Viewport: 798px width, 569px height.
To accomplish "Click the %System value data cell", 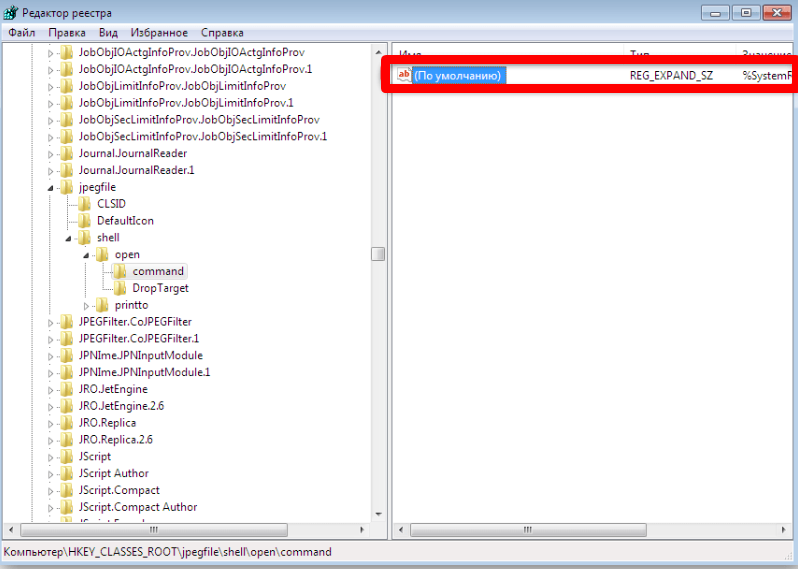I will [x=767, y=75].
